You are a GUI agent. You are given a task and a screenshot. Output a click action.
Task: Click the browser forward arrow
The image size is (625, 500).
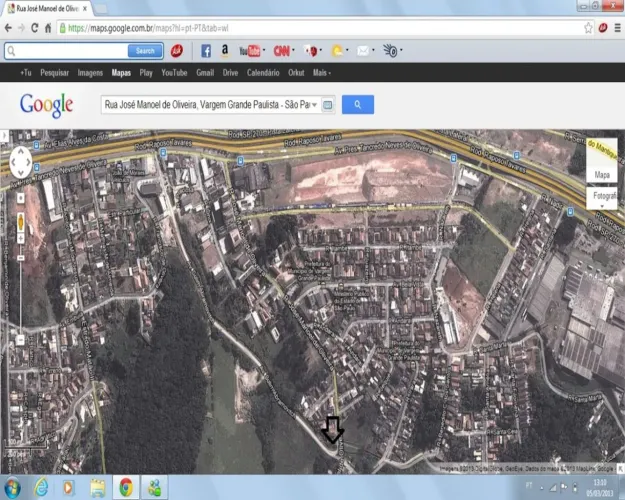[x=21, y=28]
